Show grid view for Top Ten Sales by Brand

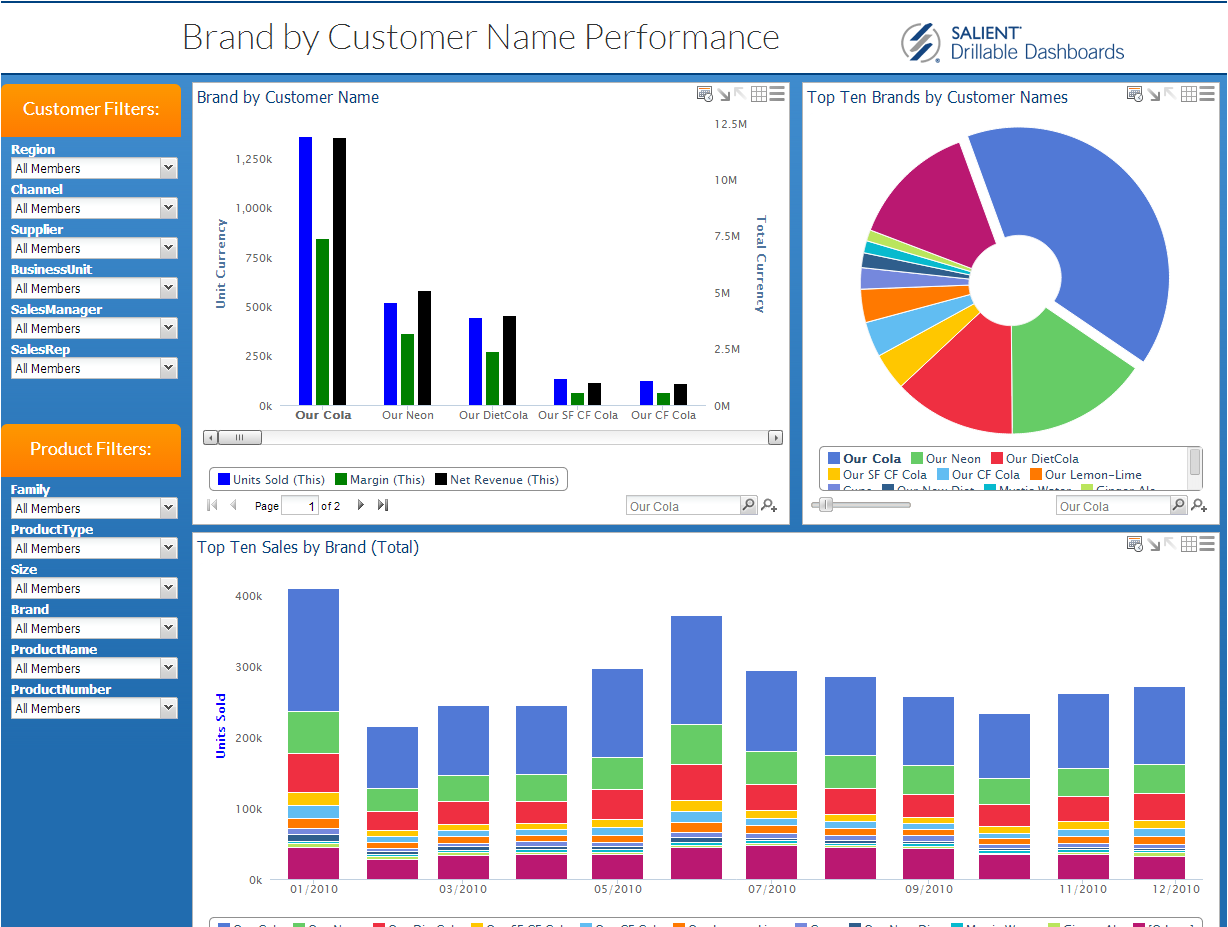pyautogui.click(x=1189, y=544)
